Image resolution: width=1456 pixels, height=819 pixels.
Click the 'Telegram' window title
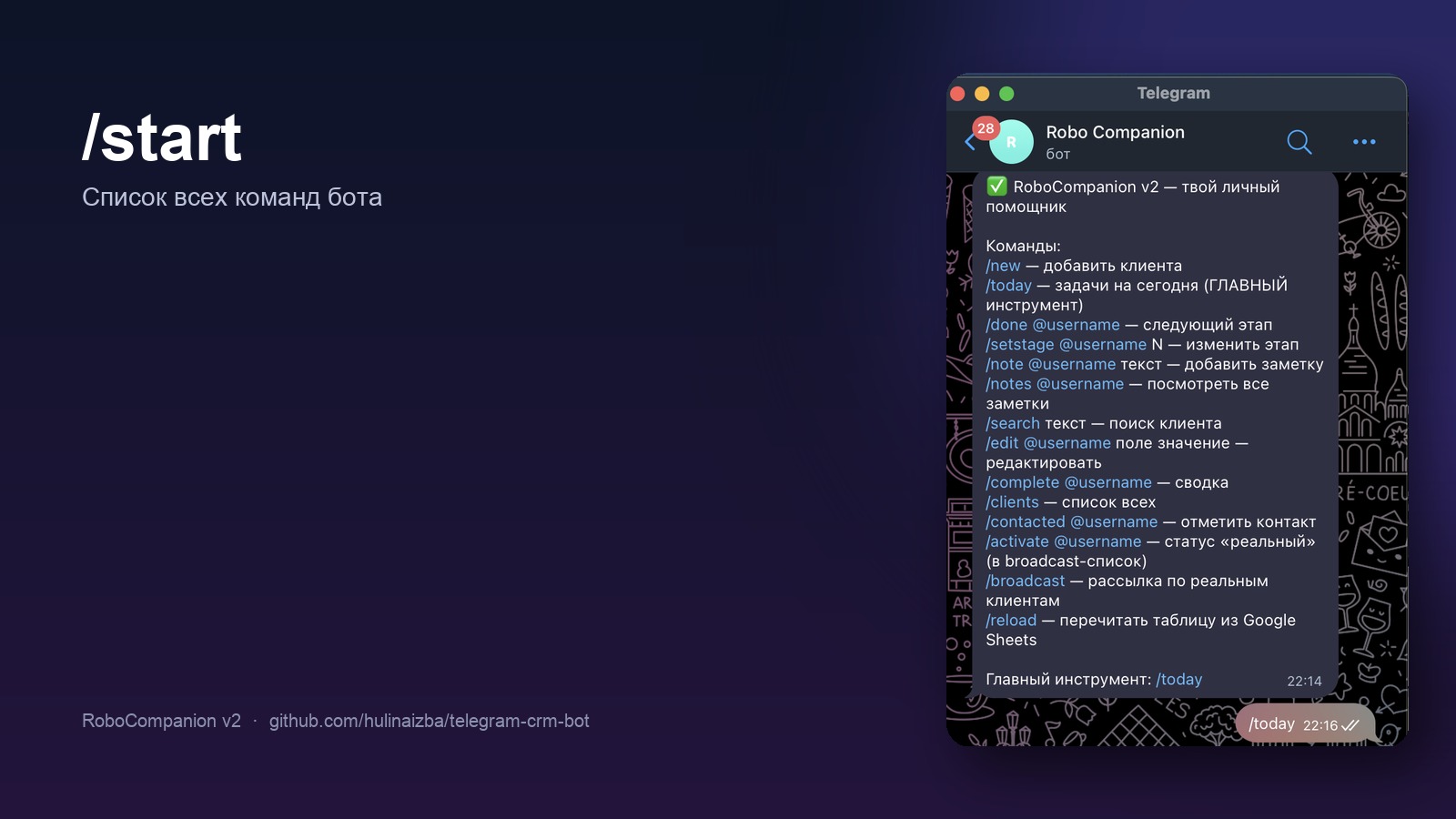coord(1173,93)
